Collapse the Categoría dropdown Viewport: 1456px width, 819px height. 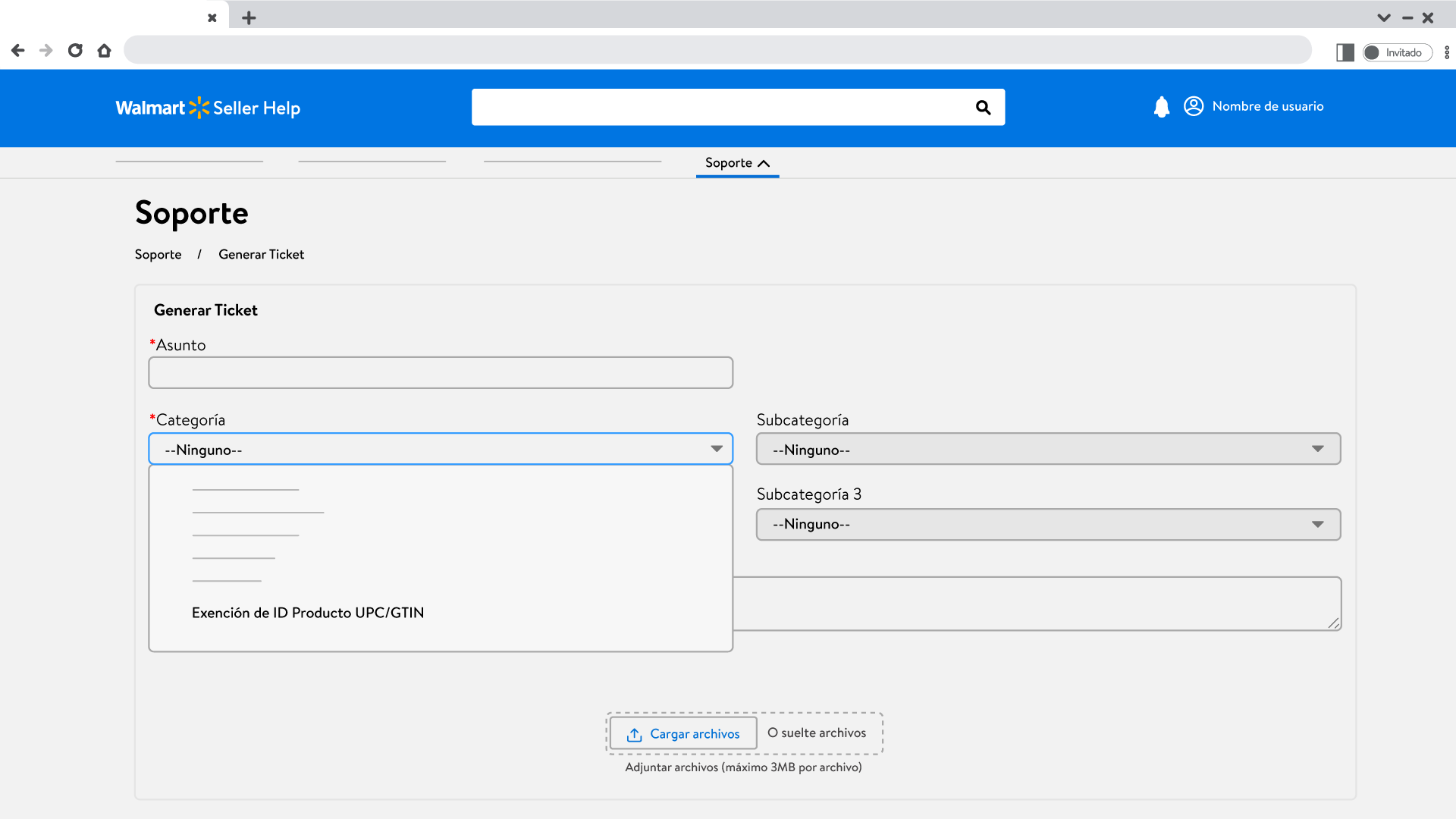point(716,449)
